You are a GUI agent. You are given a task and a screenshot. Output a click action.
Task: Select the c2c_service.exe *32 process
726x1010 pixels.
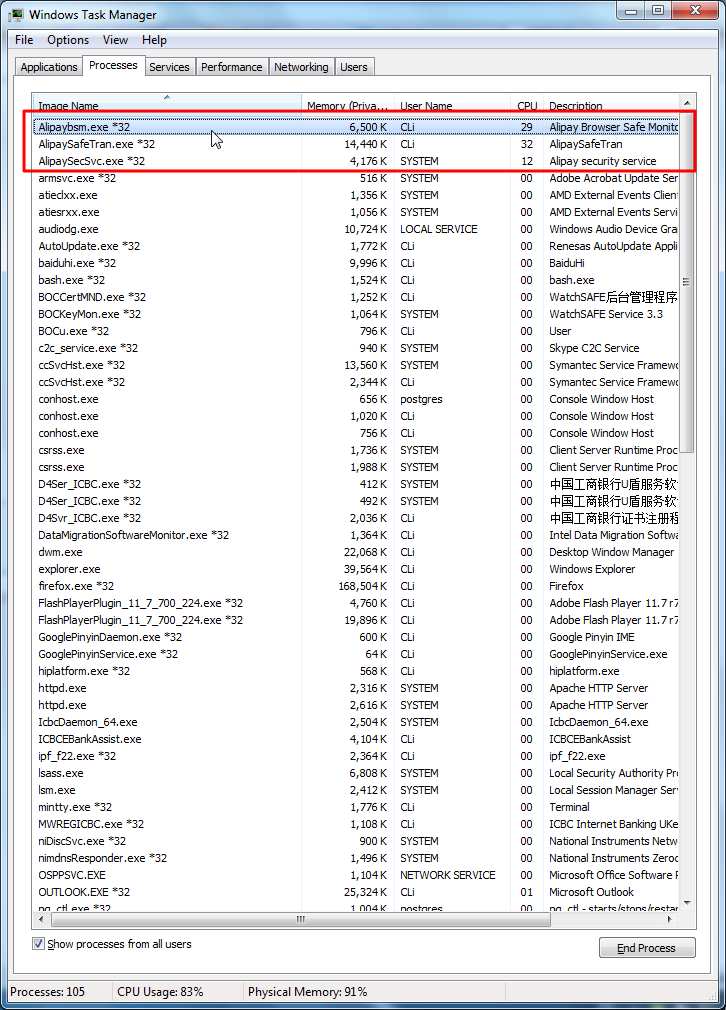coord(356,348)
